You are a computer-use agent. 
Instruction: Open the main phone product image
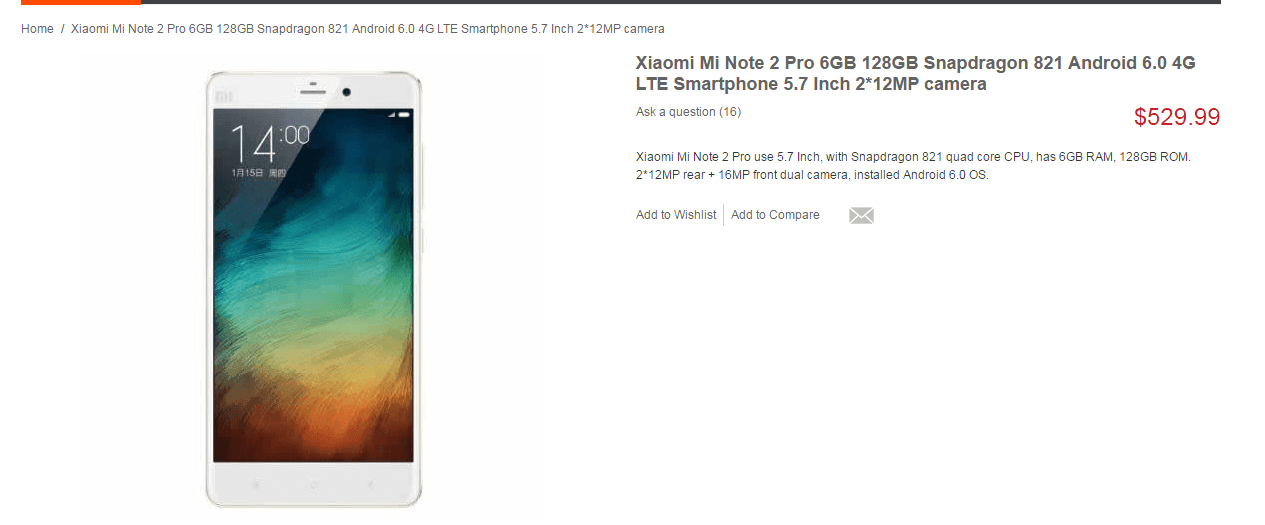click(313, 289)
